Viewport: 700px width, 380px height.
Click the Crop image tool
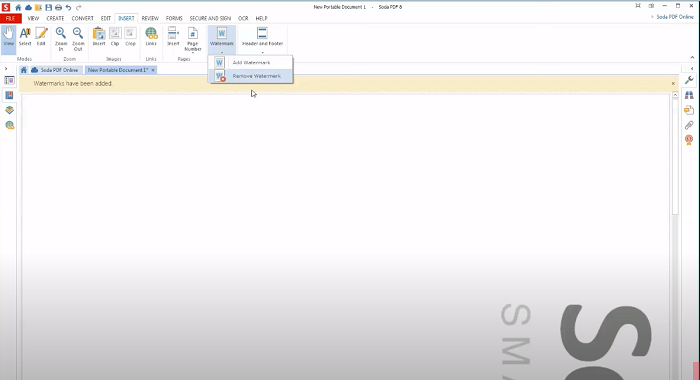coord(130,37)
